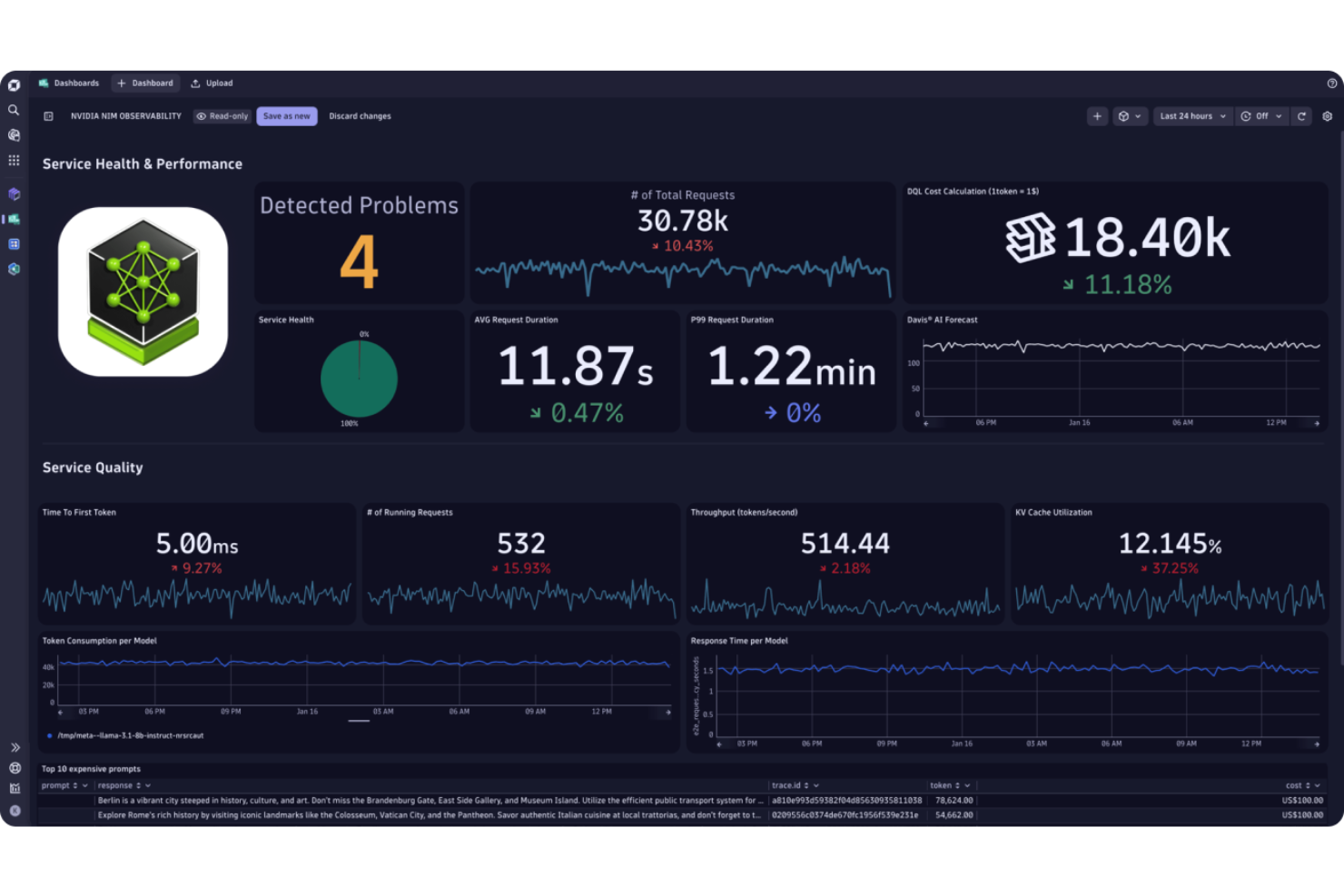Image resolution: width=1344 pixels, height=896 pixels.
Task: Open the user account avatar in sidebar
Action: [15, 811]
